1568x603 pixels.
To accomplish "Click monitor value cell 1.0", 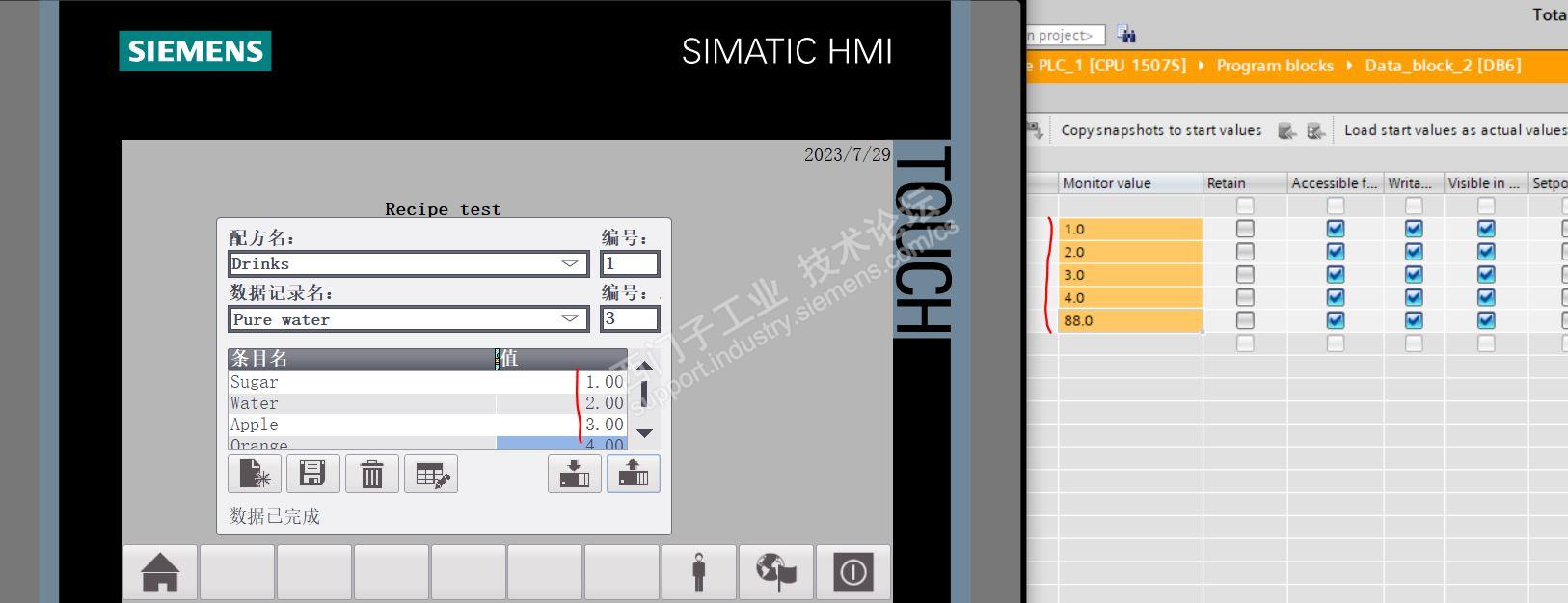I will click(x=1130, y=229).
